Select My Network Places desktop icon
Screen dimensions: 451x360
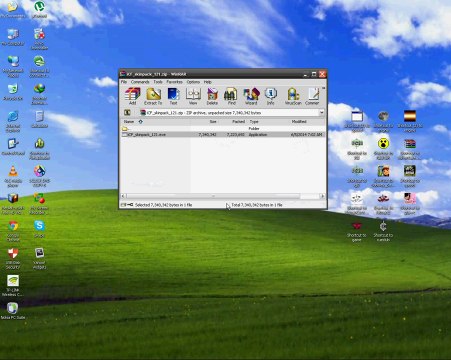click(13, 66)
